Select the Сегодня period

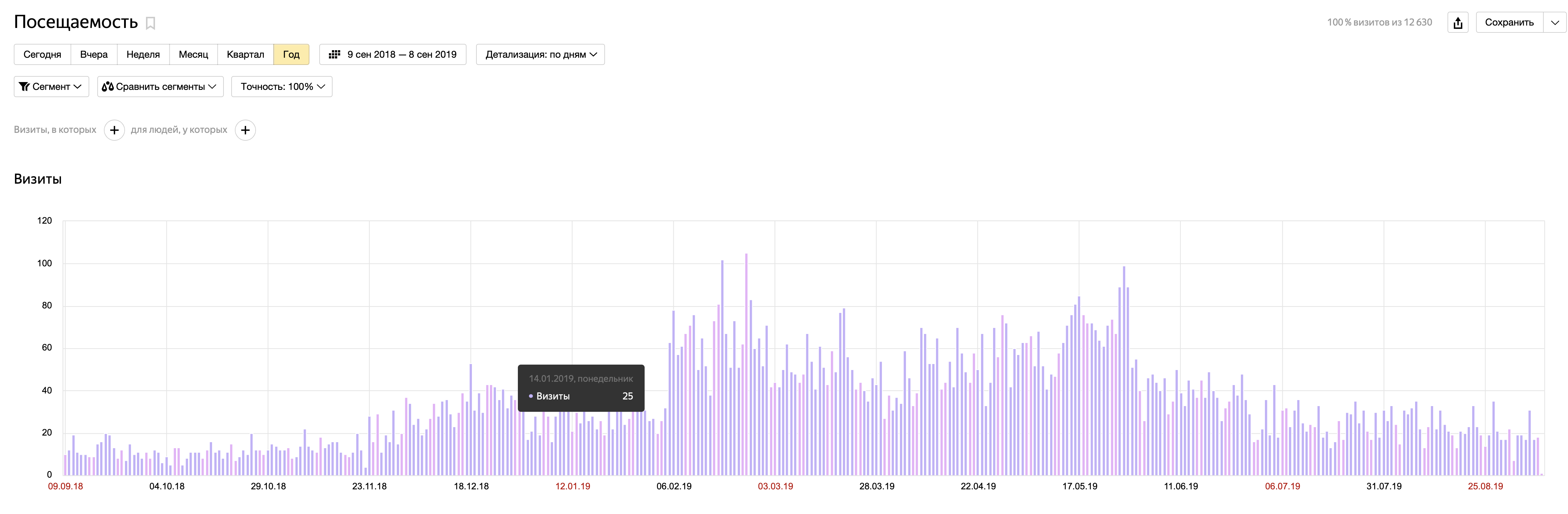point(42,54)
